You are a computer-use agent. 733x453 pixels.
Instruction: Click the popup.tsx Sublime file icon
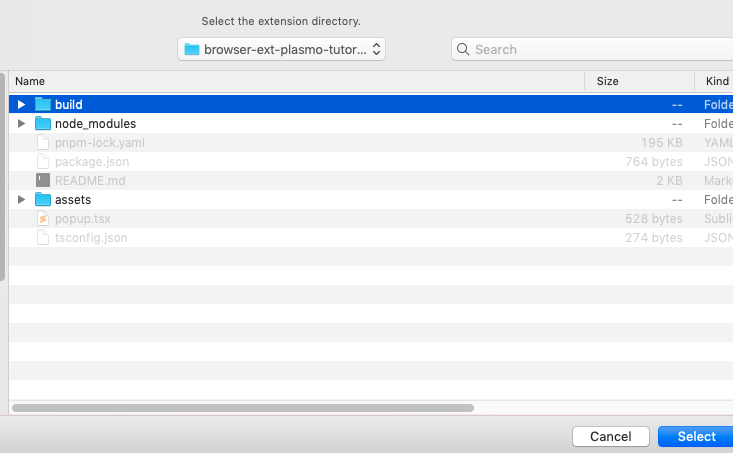pos(43,219)
